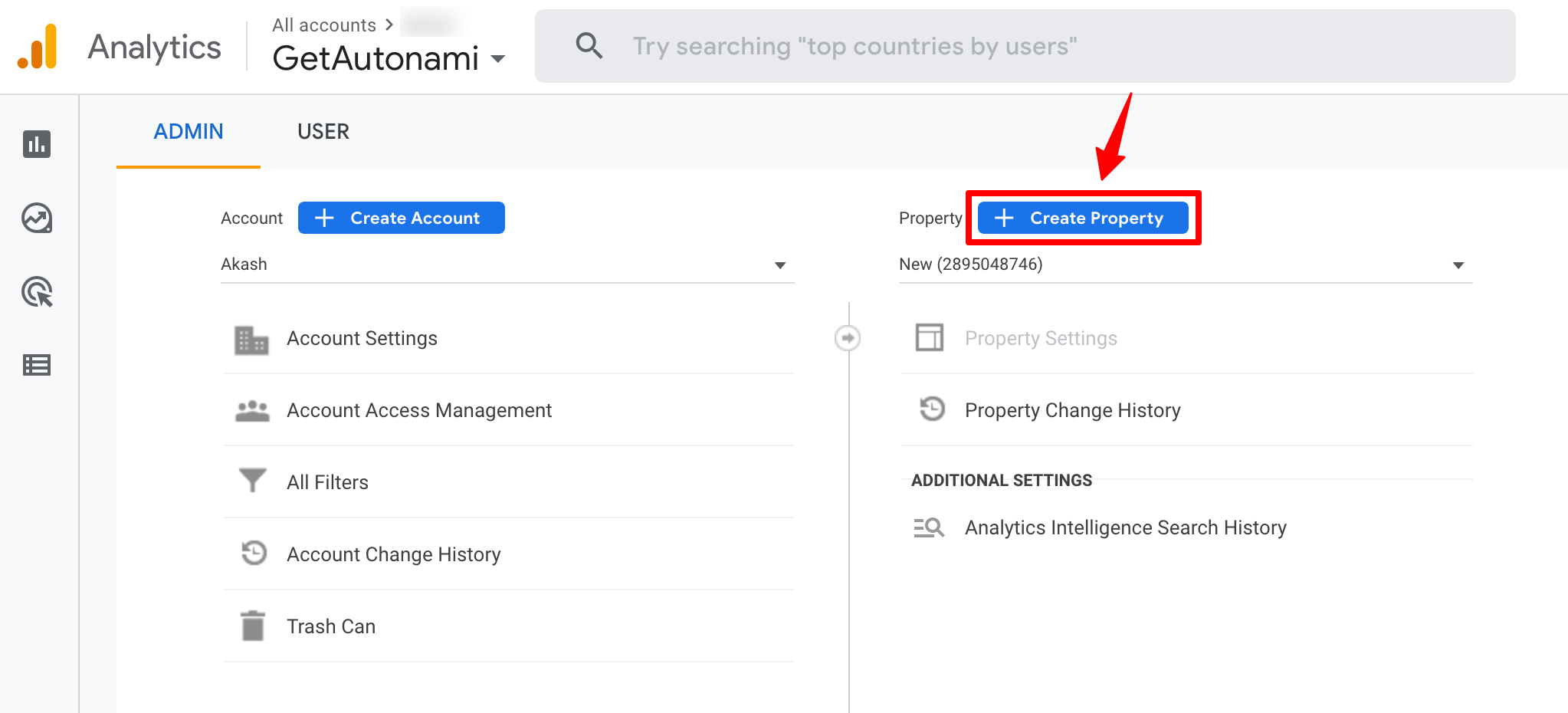Select the Explore icon in the sidebar
Screen dimensions: 1568x713
tap(37, 218)
